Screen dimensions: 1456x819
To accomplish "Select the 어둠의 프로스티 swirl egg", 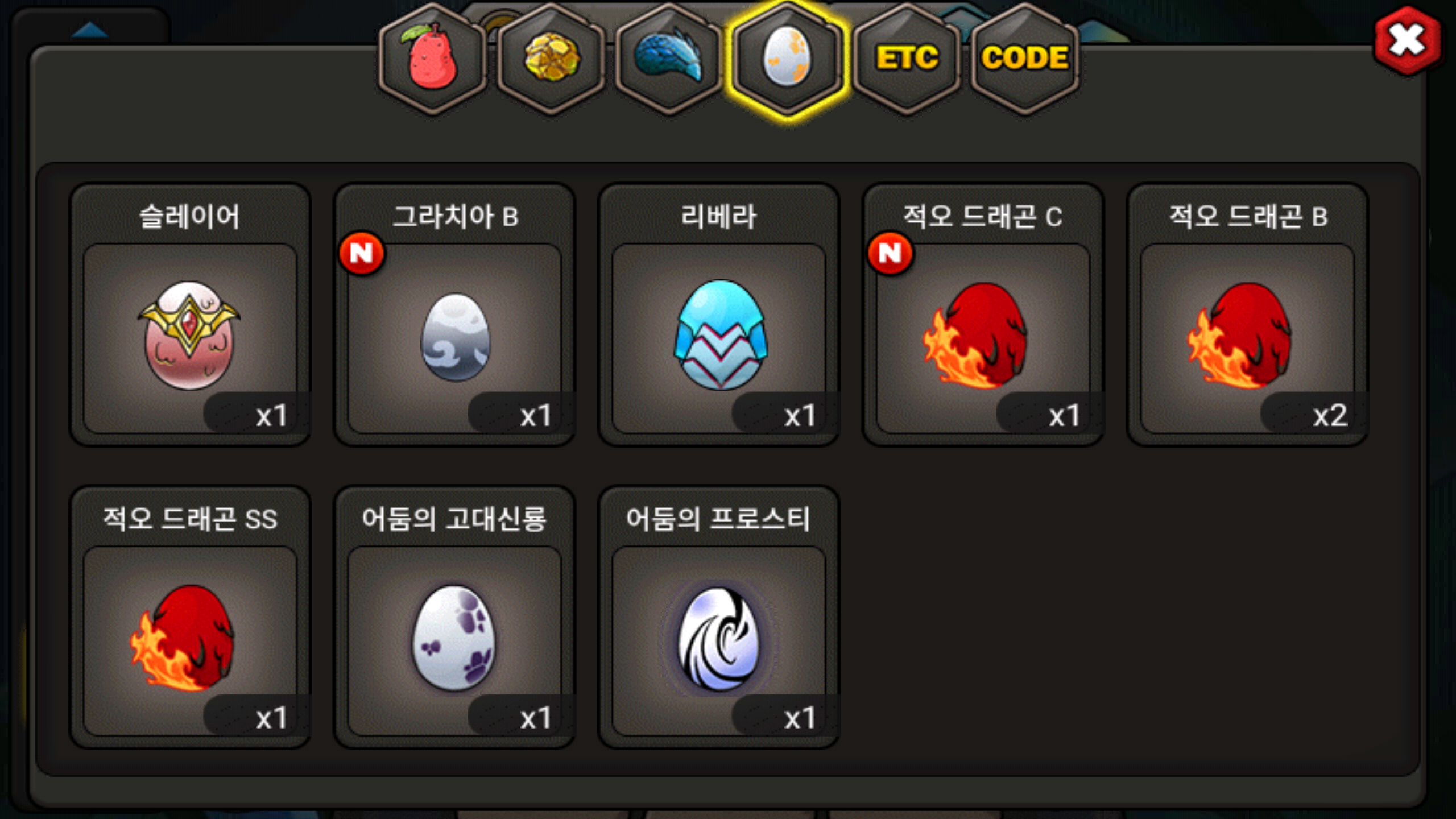I will (719, 617).
